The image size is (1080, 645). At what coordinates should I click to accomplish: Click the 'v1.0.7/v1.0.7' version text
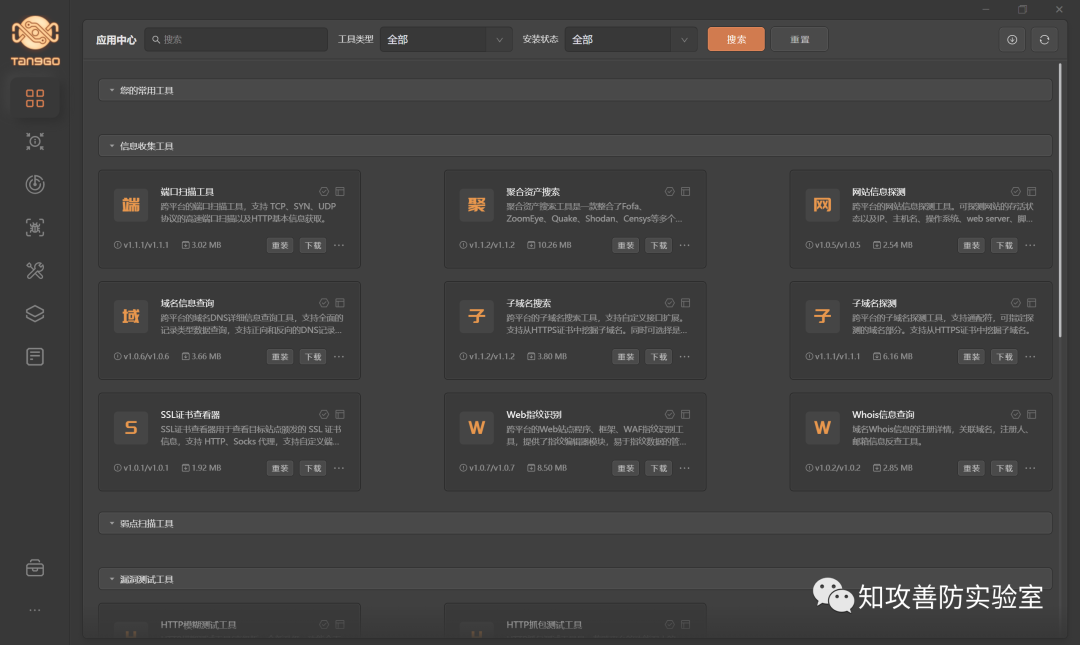pos(492,468)
